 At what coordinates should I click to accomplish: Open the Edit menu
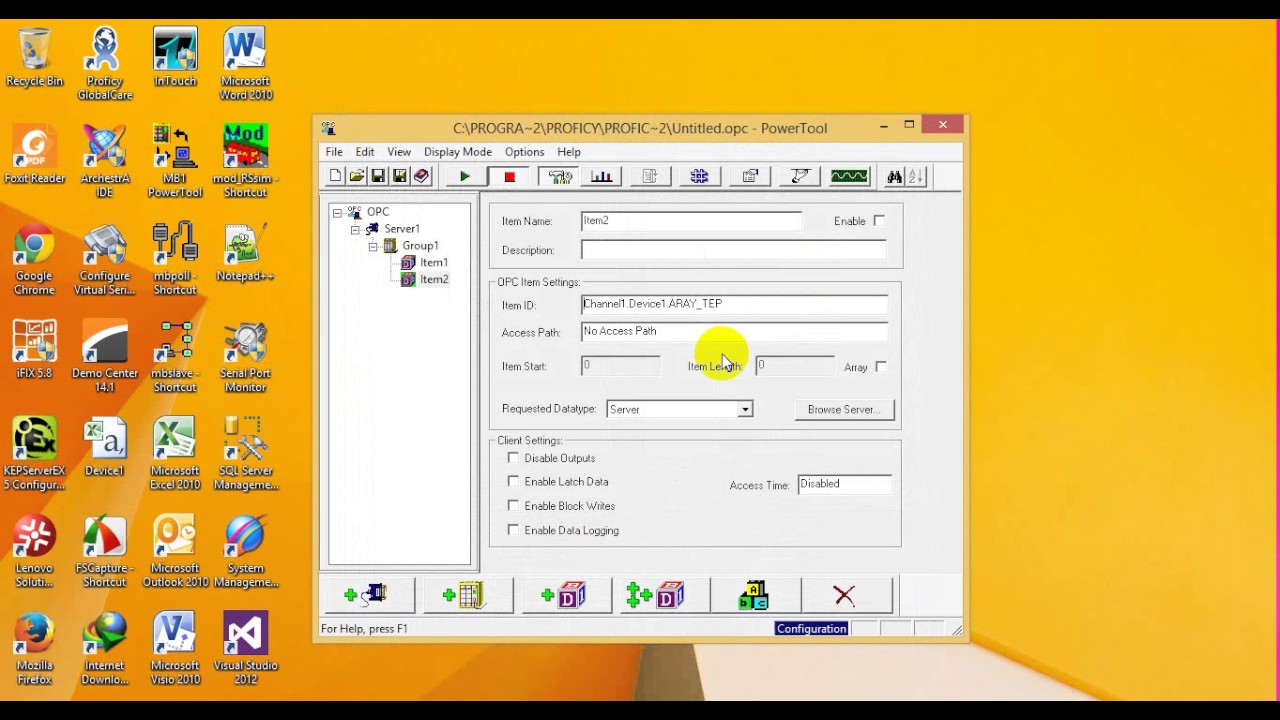[365, 152]
